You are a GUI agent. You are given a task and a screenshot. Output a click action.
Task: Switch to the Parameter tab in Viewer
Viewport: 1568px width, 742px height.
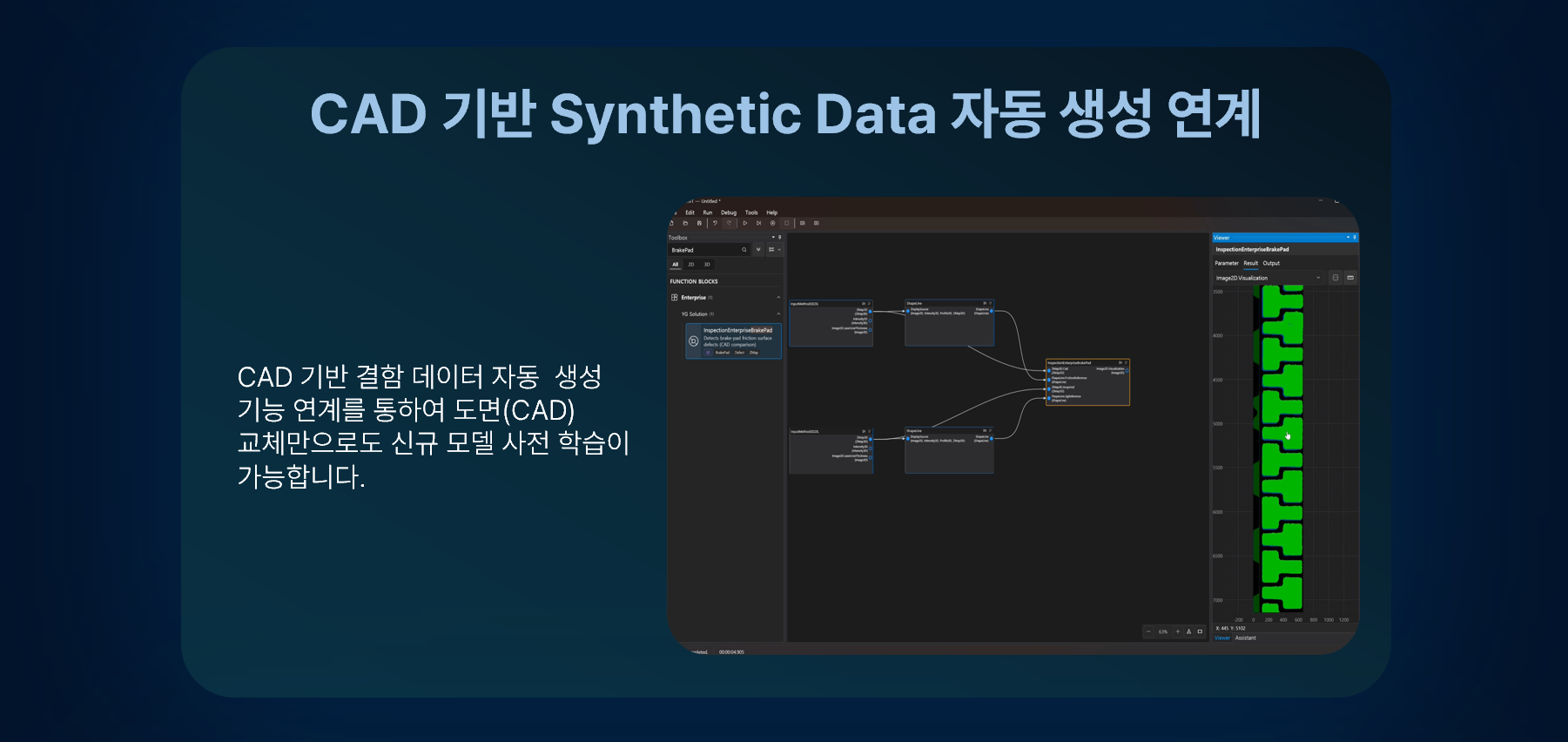pyautogui.click(x=1227, y=263)
